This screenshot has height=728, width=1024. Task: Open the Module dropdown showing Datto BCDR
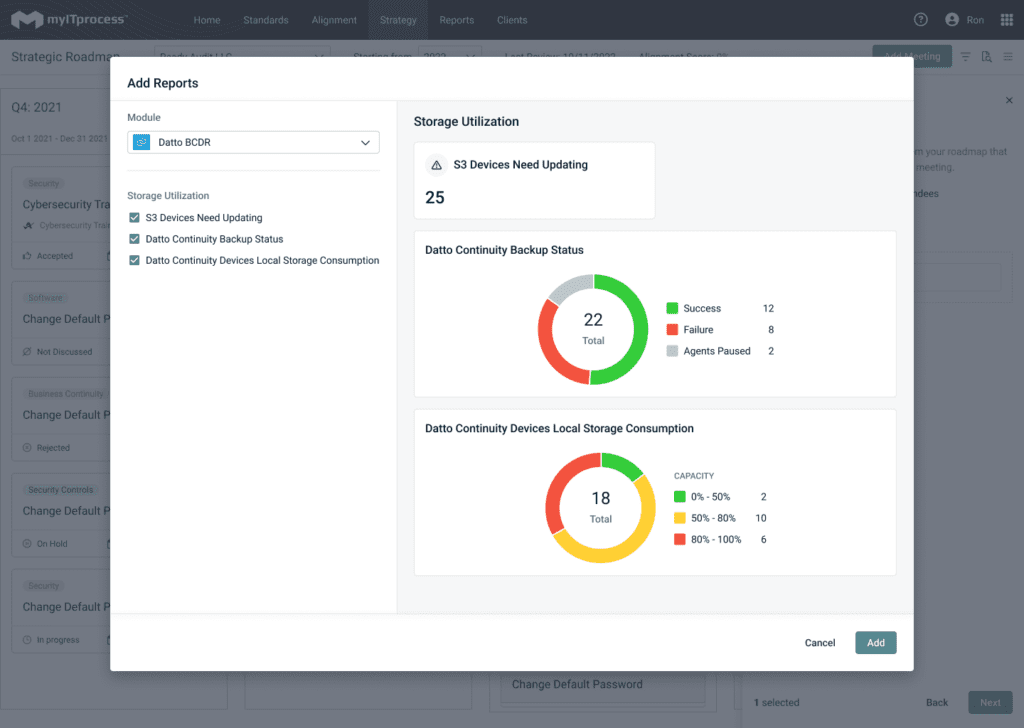tap(252, 142)
